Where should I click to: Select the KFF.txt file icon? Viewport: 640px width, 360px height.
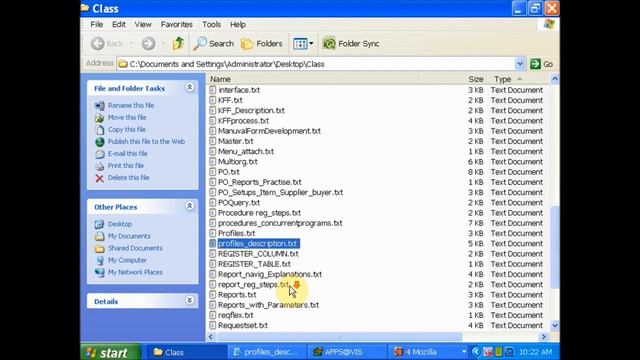pyautogui.click(x=213, y=100)
